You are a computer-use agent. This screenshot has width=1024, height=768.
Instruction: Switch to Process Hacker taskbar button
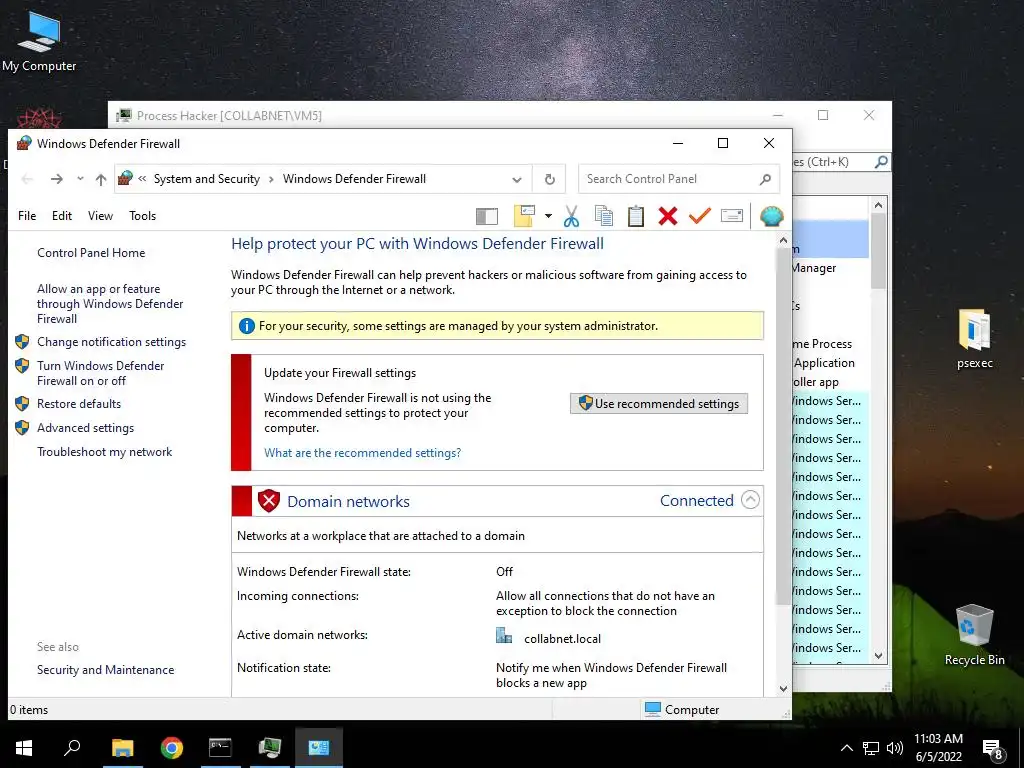point(269,748)
